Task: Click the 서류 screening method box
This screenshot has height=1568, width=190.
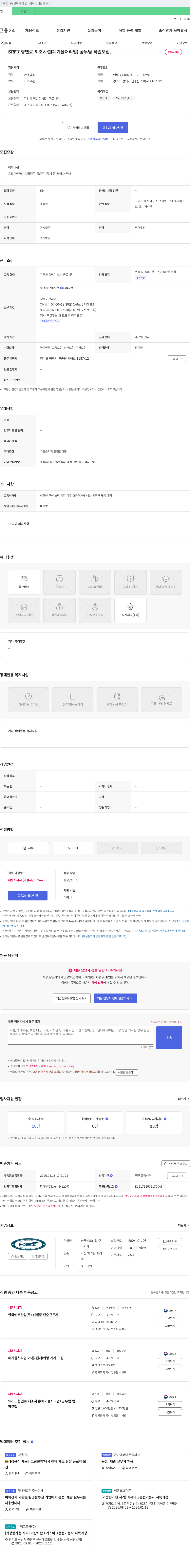Action: pyautogui.click(x=29, y=848)
